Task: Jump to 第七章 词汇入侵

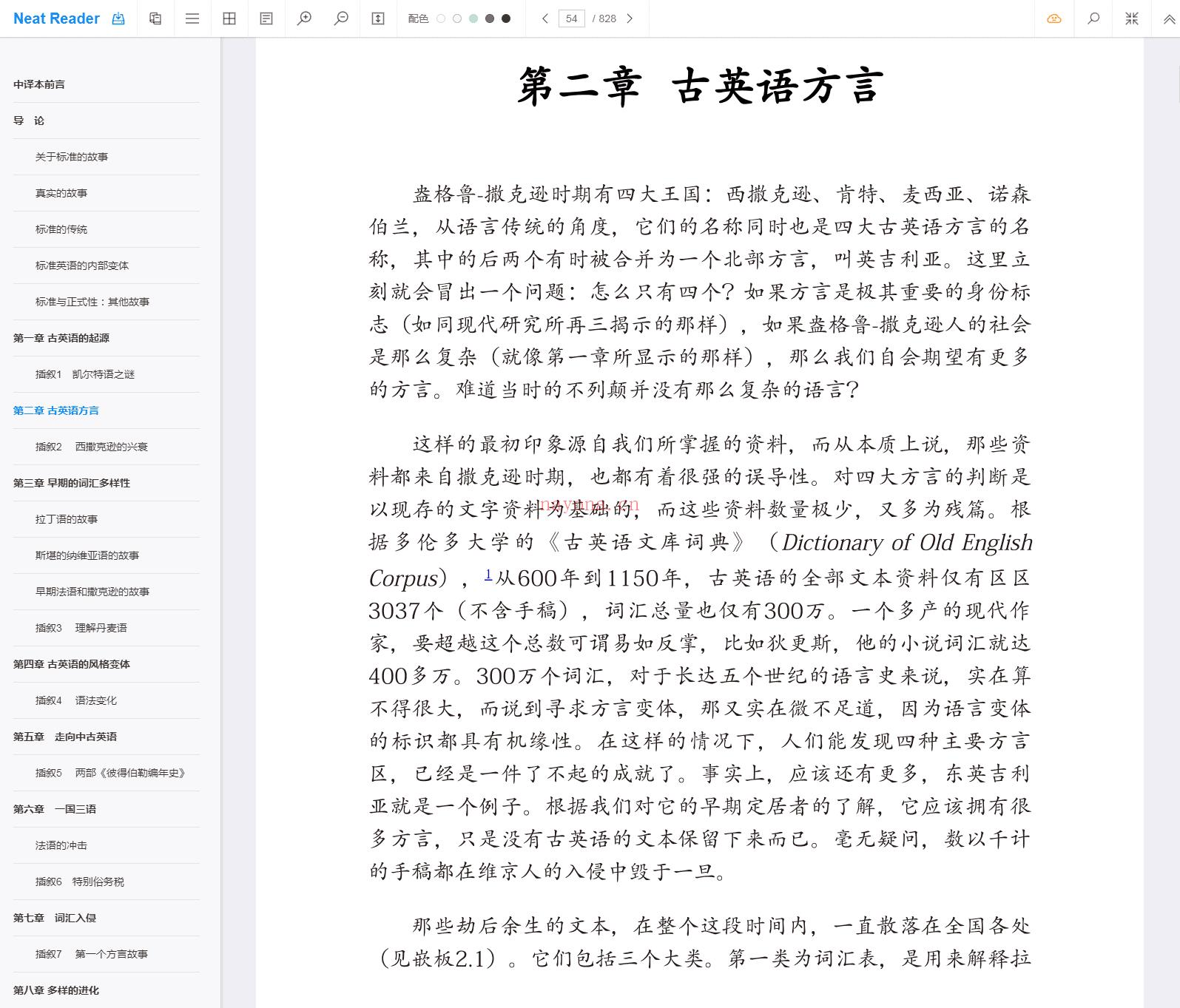Action: (55, 918)
